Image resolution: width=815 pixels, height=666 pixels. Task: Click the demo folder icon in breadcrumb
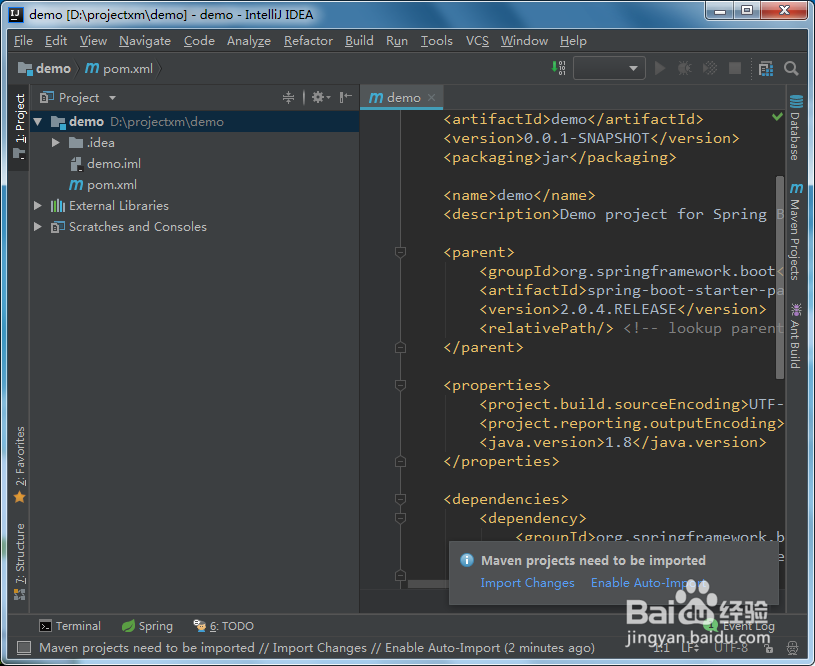25,68
